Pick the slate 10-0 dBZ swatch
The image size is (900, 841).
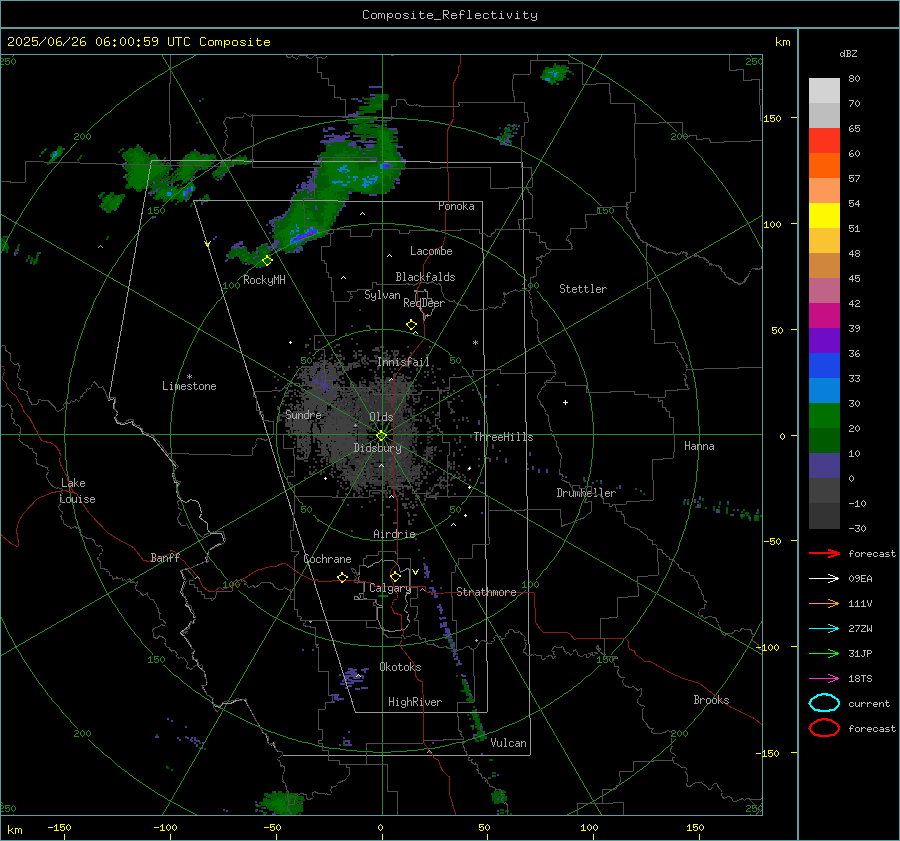click(x=824, y=466)
